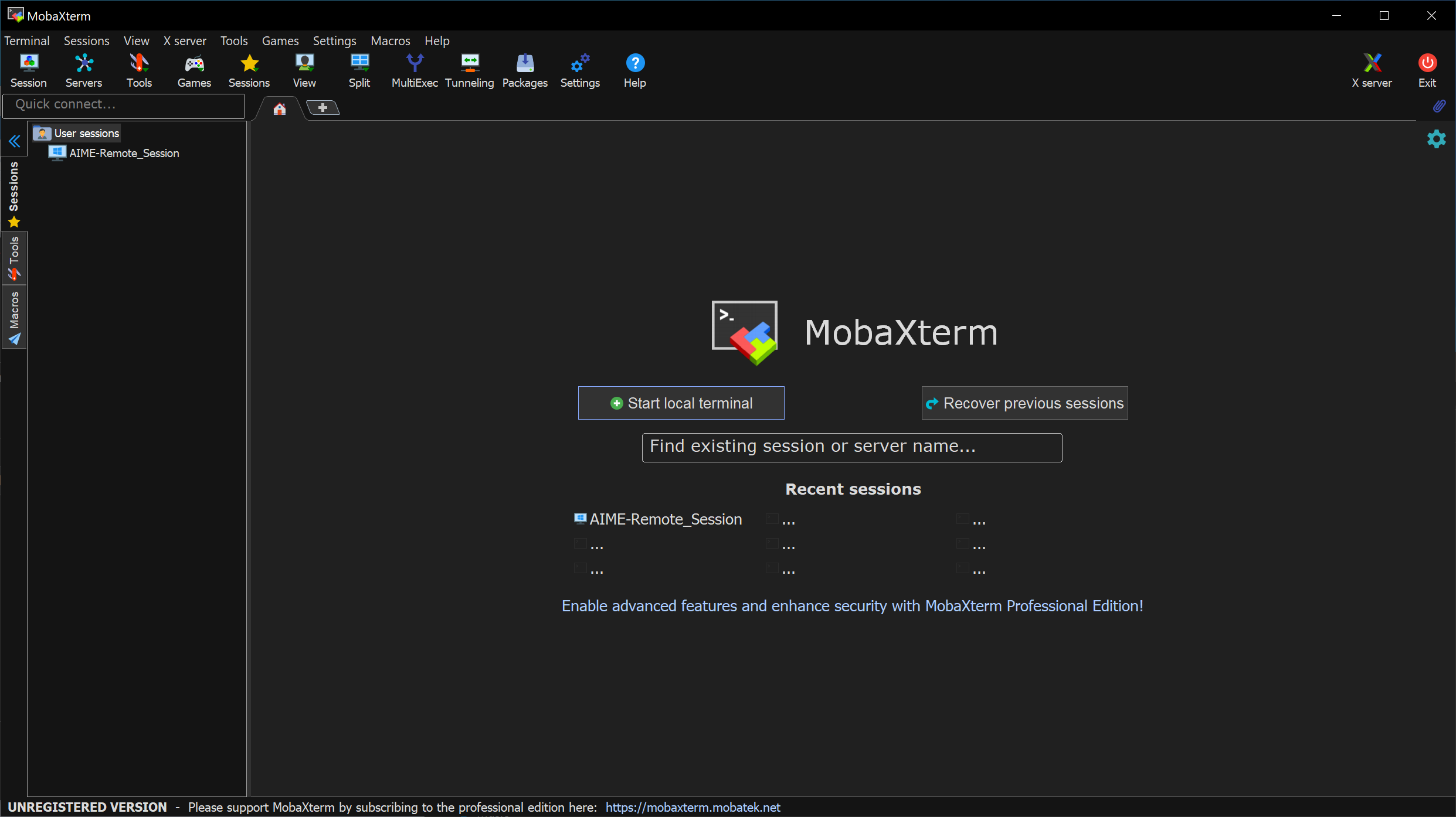
Task: Open the Sessions menu in menu bar
Action: point(87,40)
